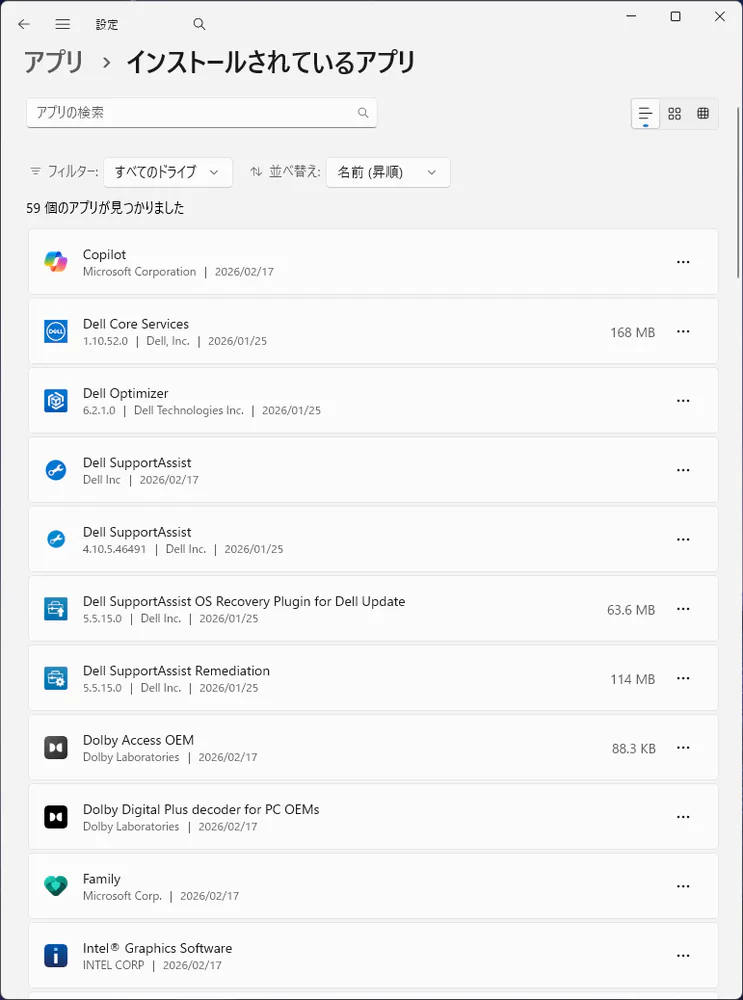The height and width of the screenshot is (1000, 743).
Task: Switch to list view layout
Action: [645, 114]
